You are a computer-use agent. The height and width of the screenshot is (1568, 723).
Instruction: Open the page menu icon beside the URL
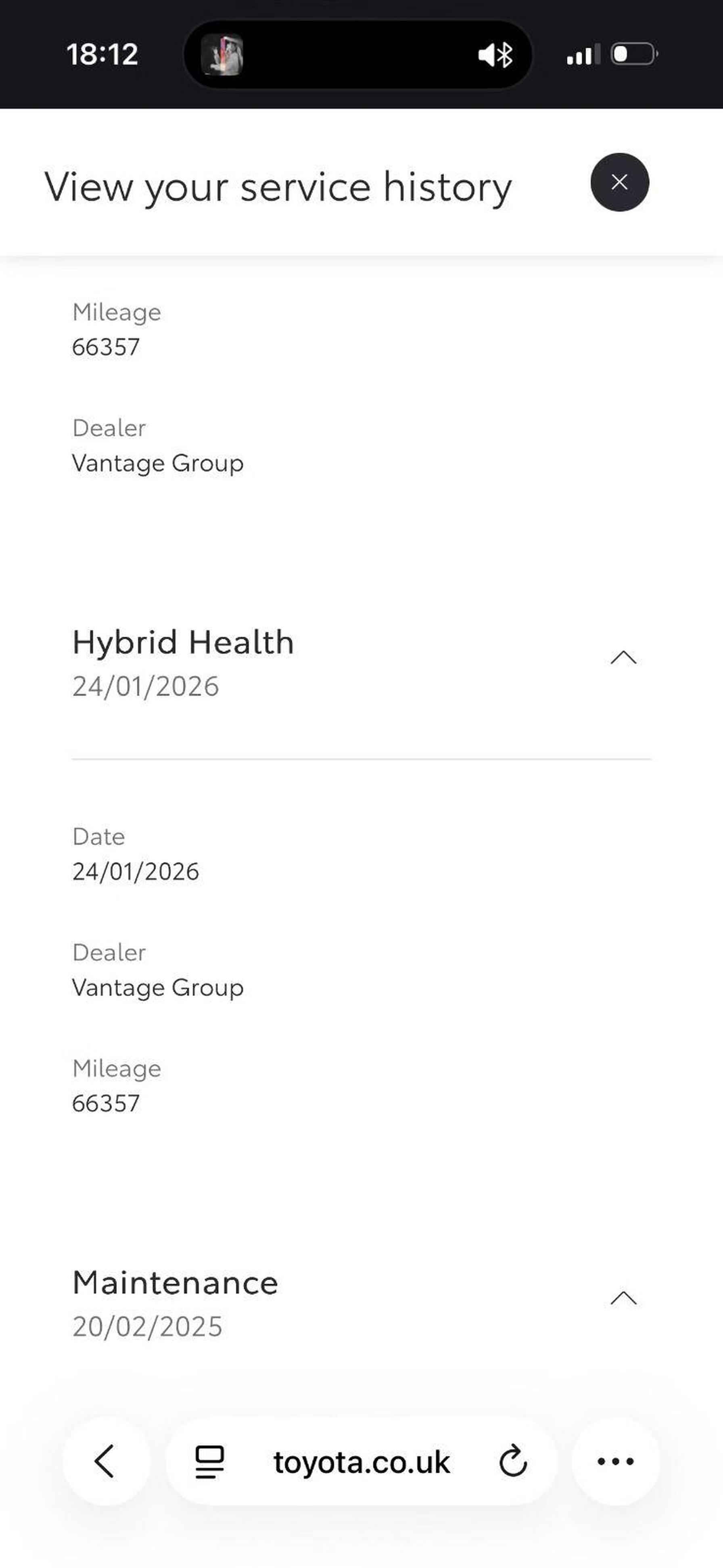tap(209, 1461)
